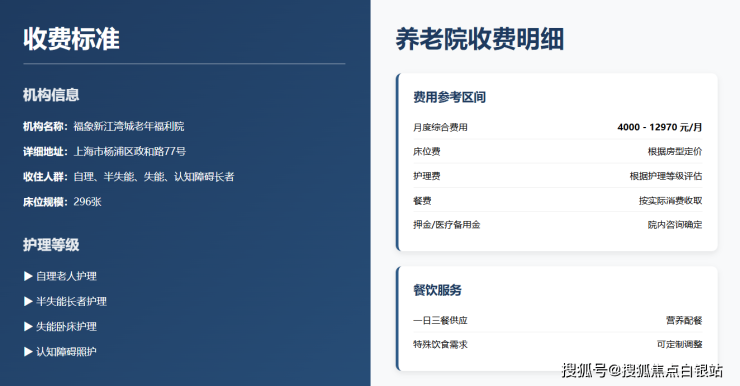Select the 按实际消费收取 value
Screen dimensions: 740x386
pyautogui.click(x=671, y=201)
